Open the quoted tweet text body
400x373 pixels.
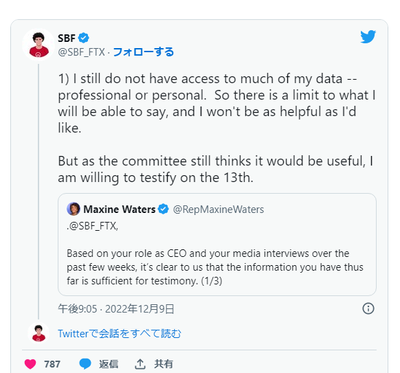click(x=215, y=267)
